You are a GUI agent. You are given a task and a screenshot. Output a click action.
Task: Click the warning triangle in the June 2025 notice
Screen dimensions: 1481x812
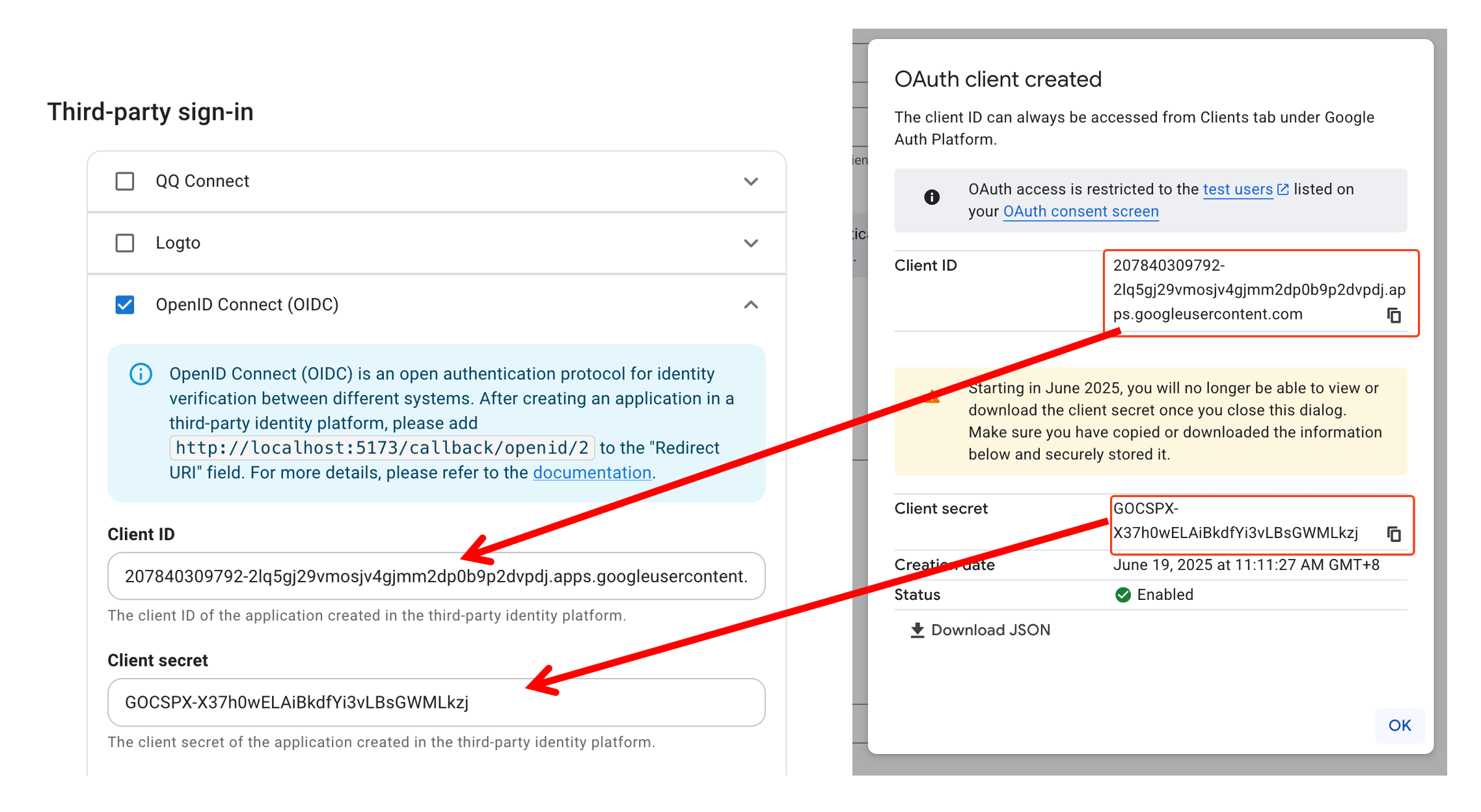(x=932, y=395)
